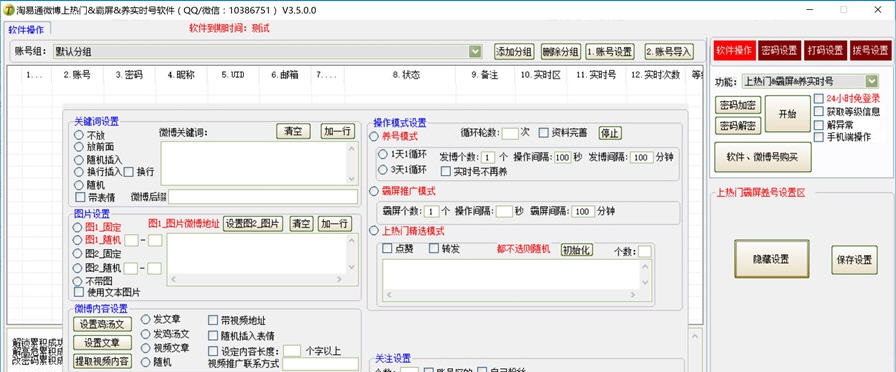Select the 换行插入 radio option
This screenshot has height=372, width=896.
78,171
